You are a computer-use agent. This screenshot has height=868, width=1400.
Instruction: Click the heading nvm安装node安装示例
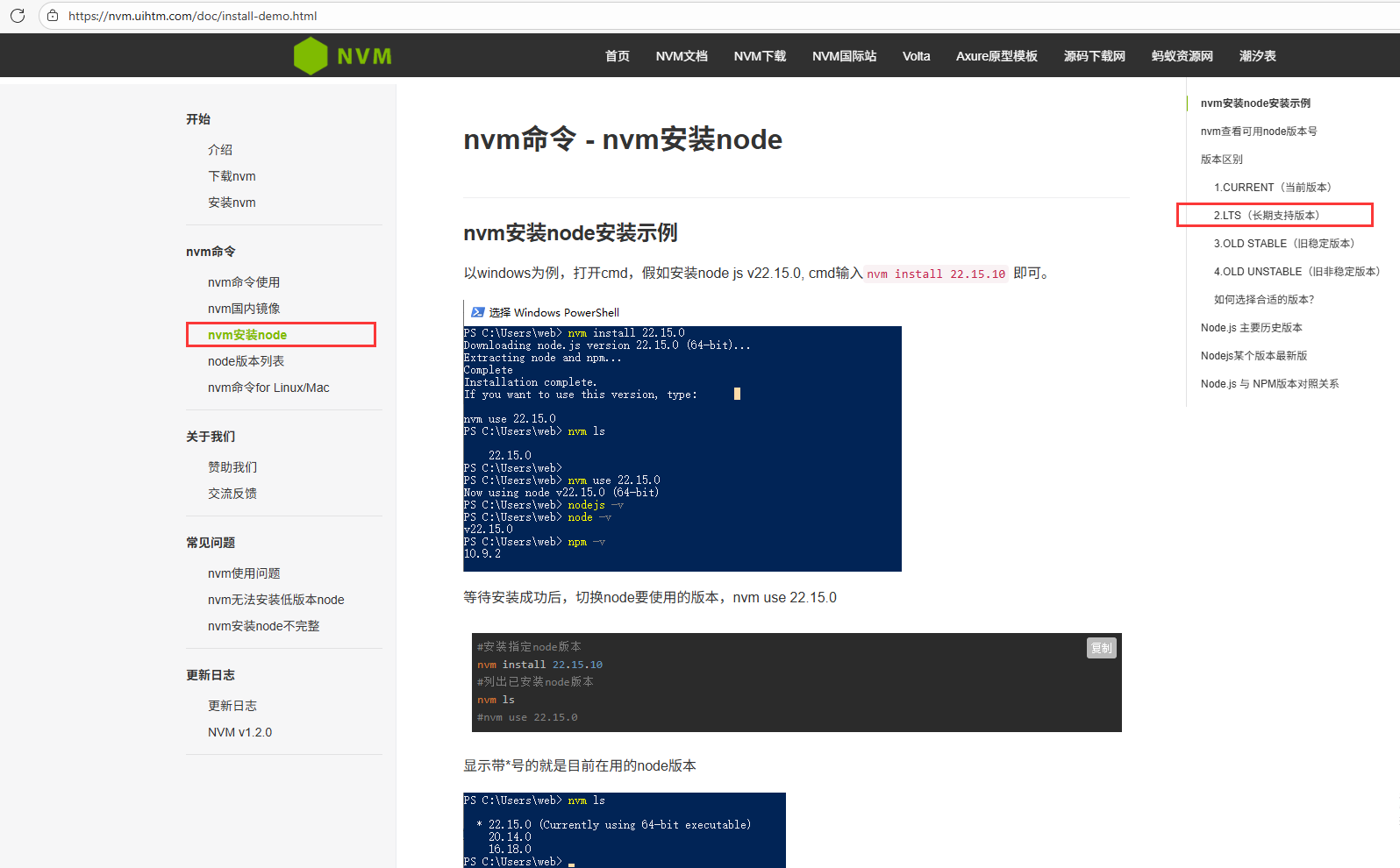(570, 233)
